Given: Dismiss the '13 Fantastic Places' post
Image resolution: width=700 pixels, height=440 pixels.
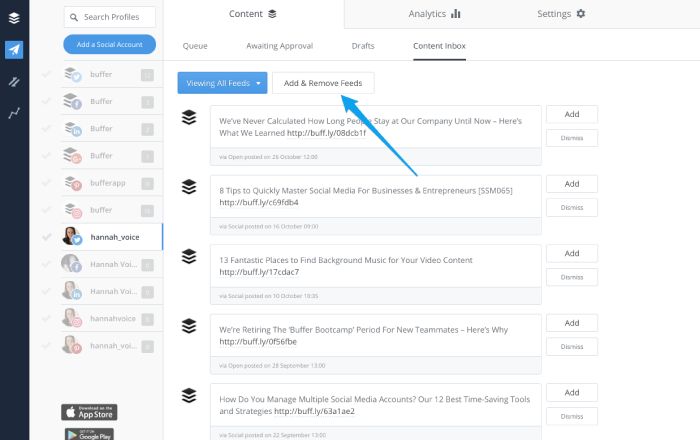Looking at the screenshot, I should (572, 277).
